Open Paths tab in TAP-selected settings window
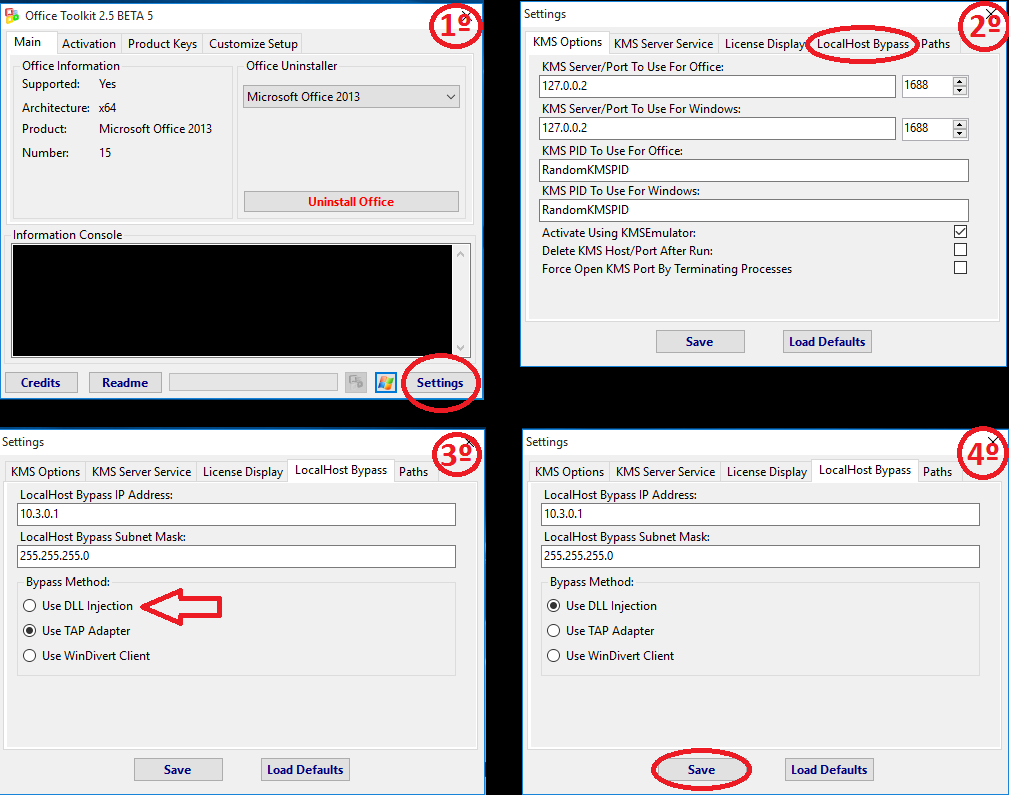 point(413,472)
